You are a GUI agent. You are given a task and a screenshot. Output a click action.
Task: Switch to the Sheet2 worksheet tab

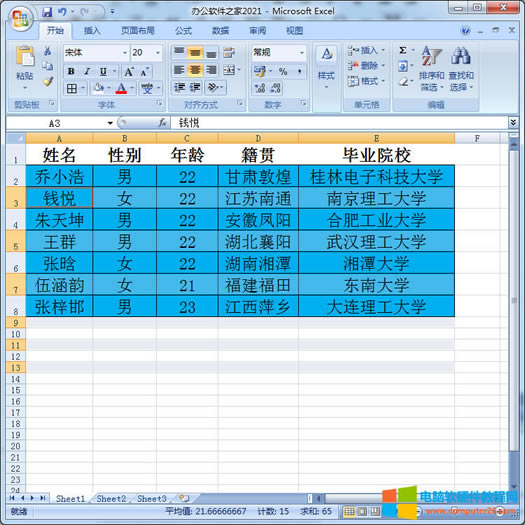[x=111, y=499]
